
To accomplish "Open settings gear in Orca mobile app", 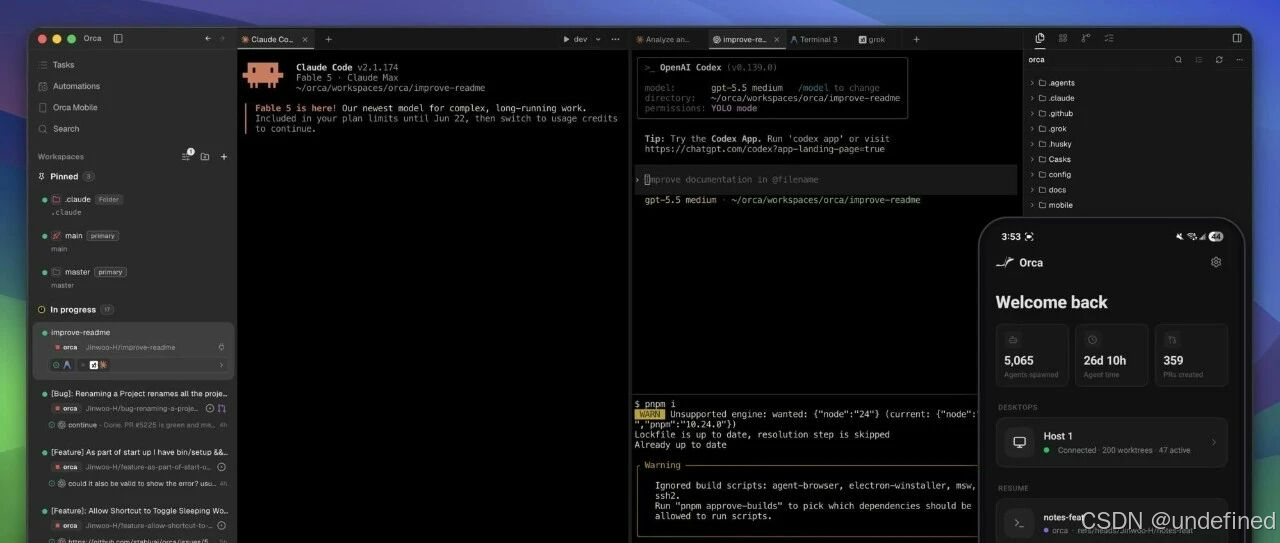I will (x=1216, y=262).
